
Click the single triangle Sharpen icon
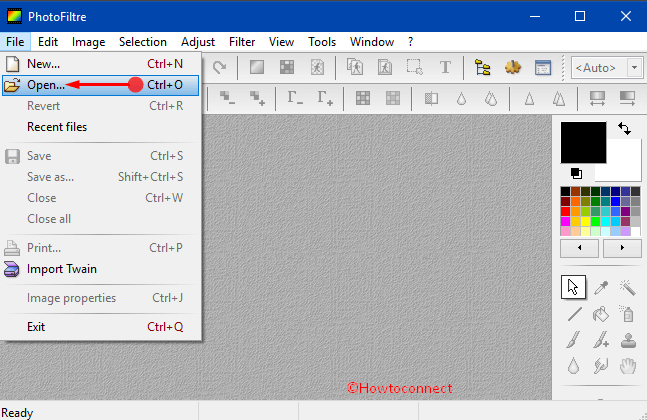tap(529, 99)
